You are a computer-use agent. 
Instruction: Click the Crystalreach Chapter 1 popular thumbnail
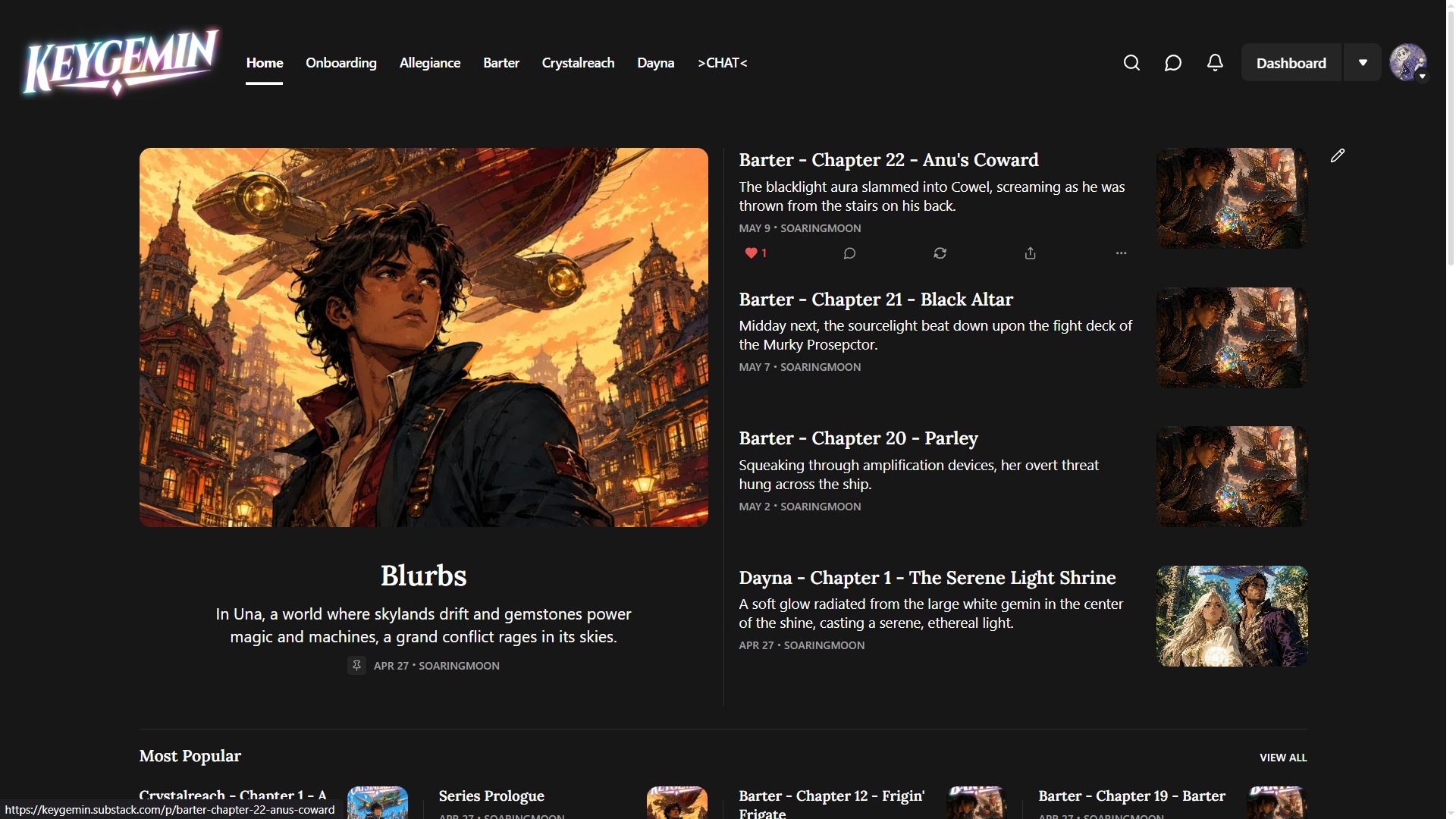[x=378, y=802]
